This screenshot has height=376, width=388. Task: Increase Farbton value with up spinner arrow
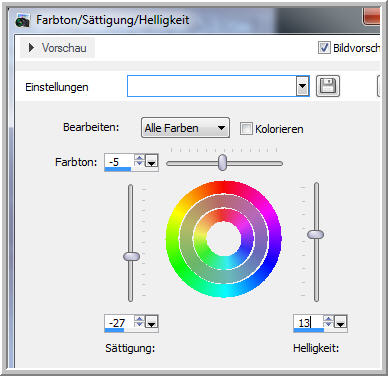[x=139, y=158]
